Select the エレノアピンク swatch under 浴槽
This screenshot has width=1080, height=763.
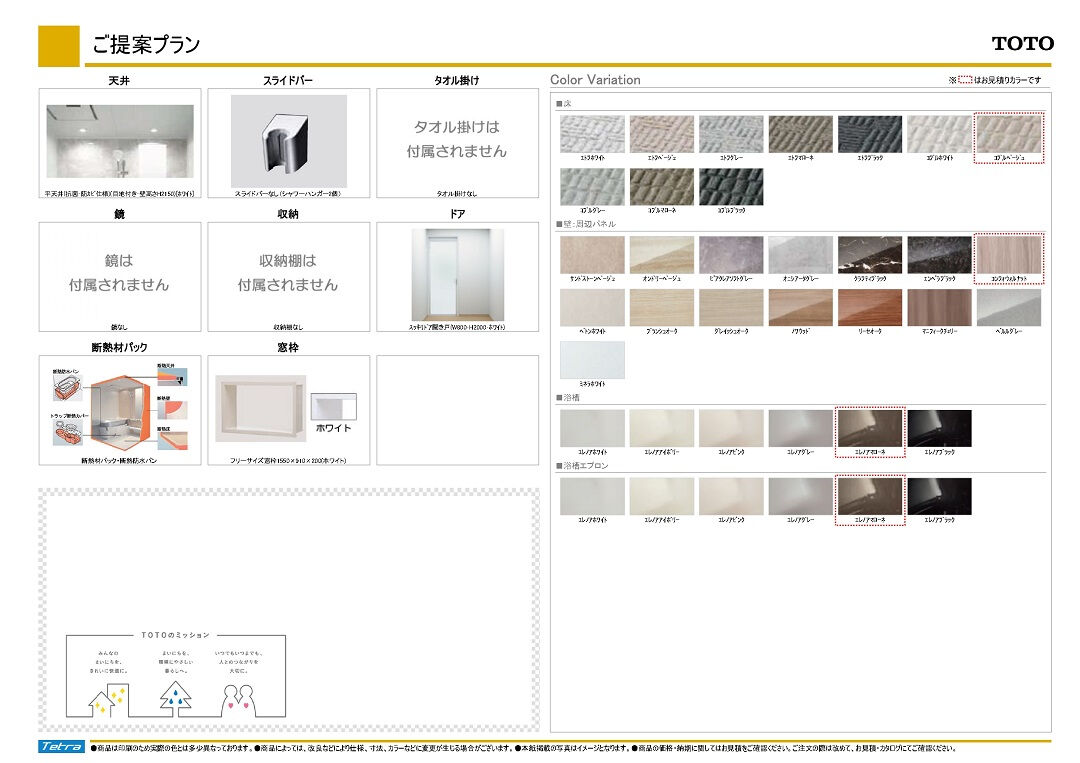pyautogui.click(x=731, y=428)
